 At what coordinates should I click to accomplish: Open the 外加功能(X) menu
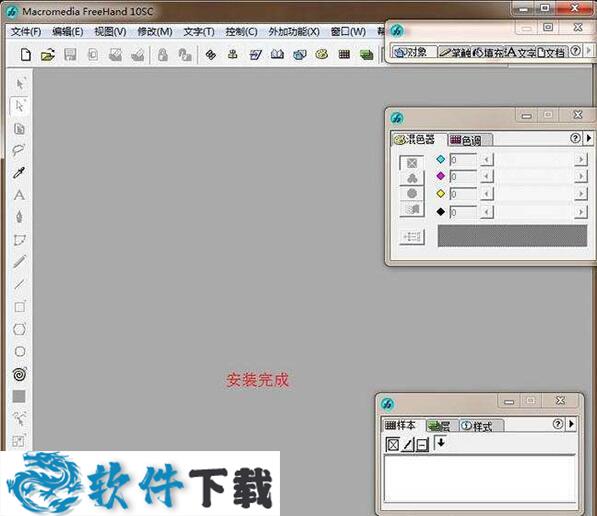coord(294,32)
